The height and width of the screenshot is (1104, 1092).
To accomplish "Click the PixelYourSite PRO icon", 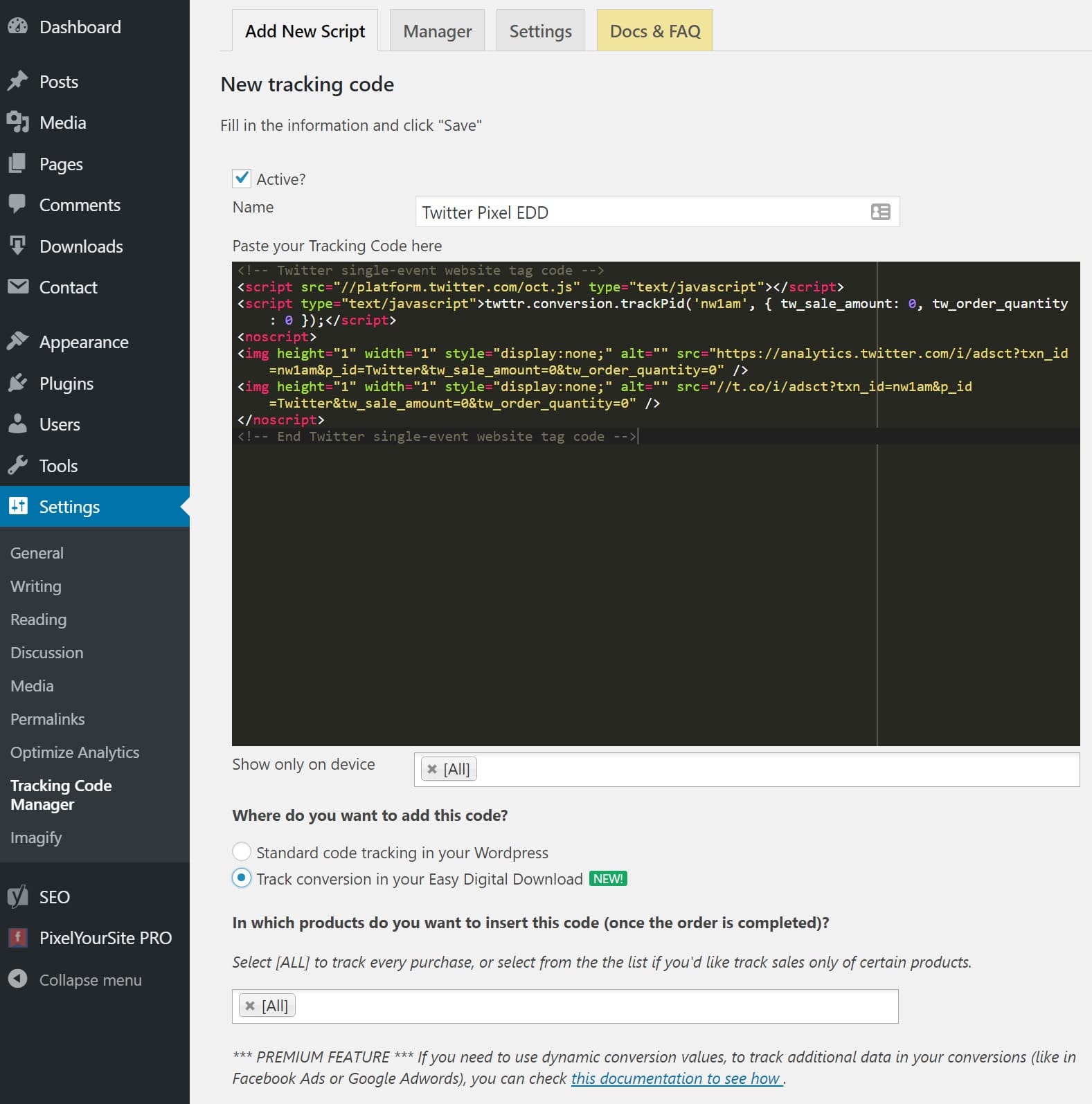I will pyautogui.click(x=18, y=938).
